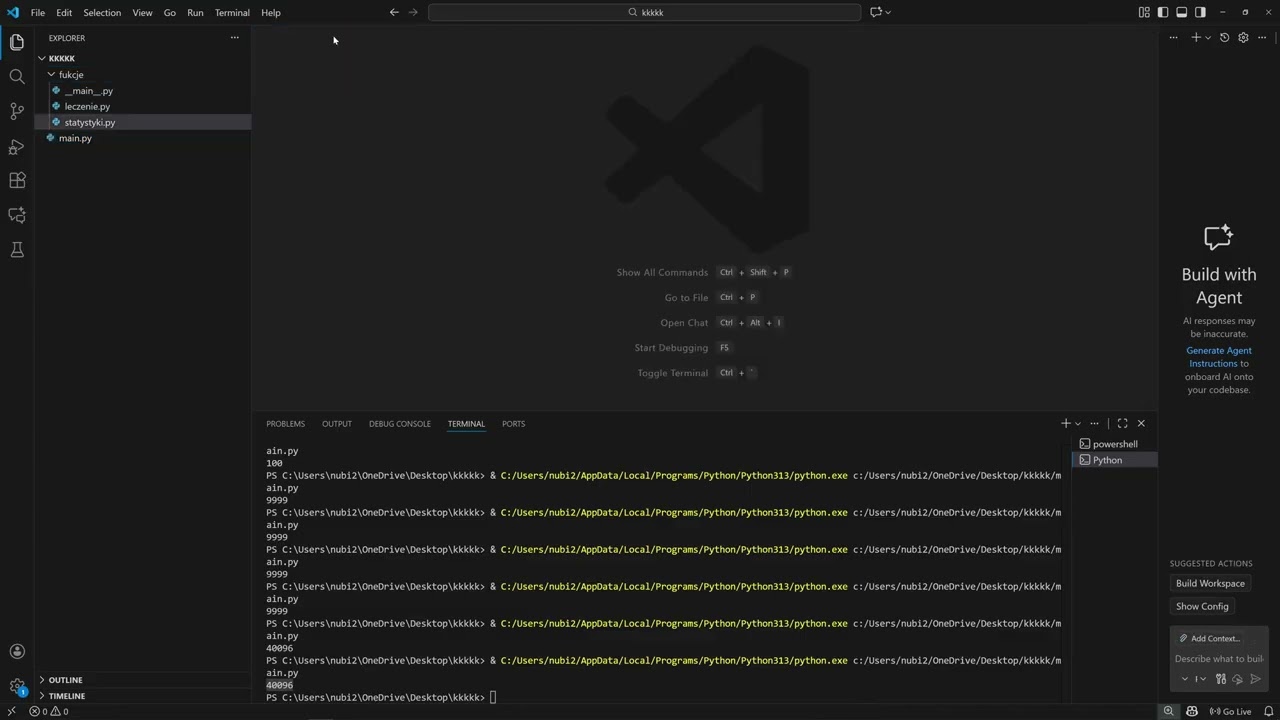Click the kkkkk command center search box

click(x=644, y=12)
